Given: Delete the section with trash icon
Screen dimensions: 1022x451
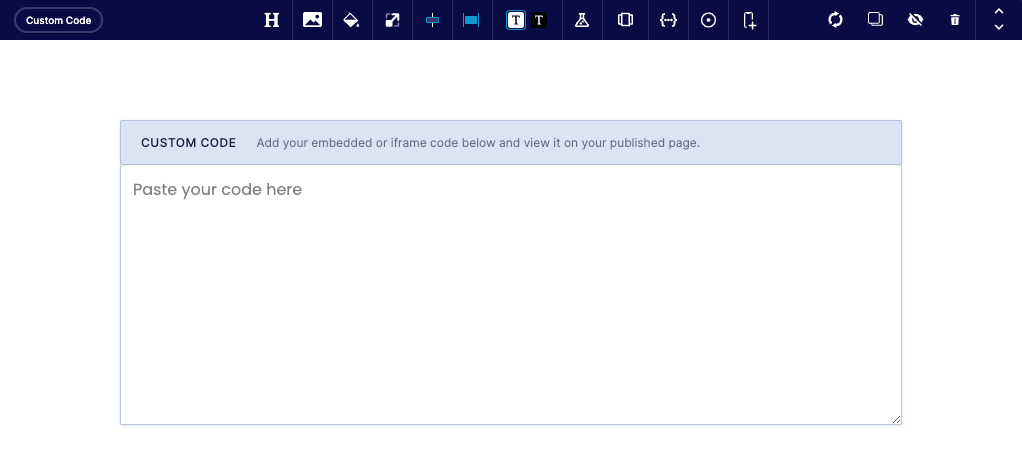Looking at the screenshot, I should (955, 20).
